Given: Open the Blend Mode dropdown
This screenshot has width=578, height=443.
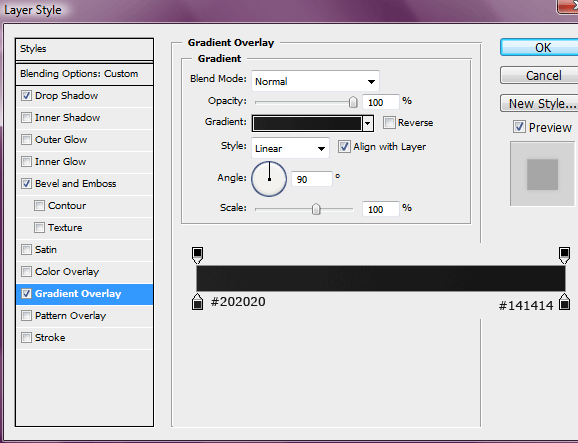Looking at the screenshot, I should pyautogui.click(x=315, y=81).
